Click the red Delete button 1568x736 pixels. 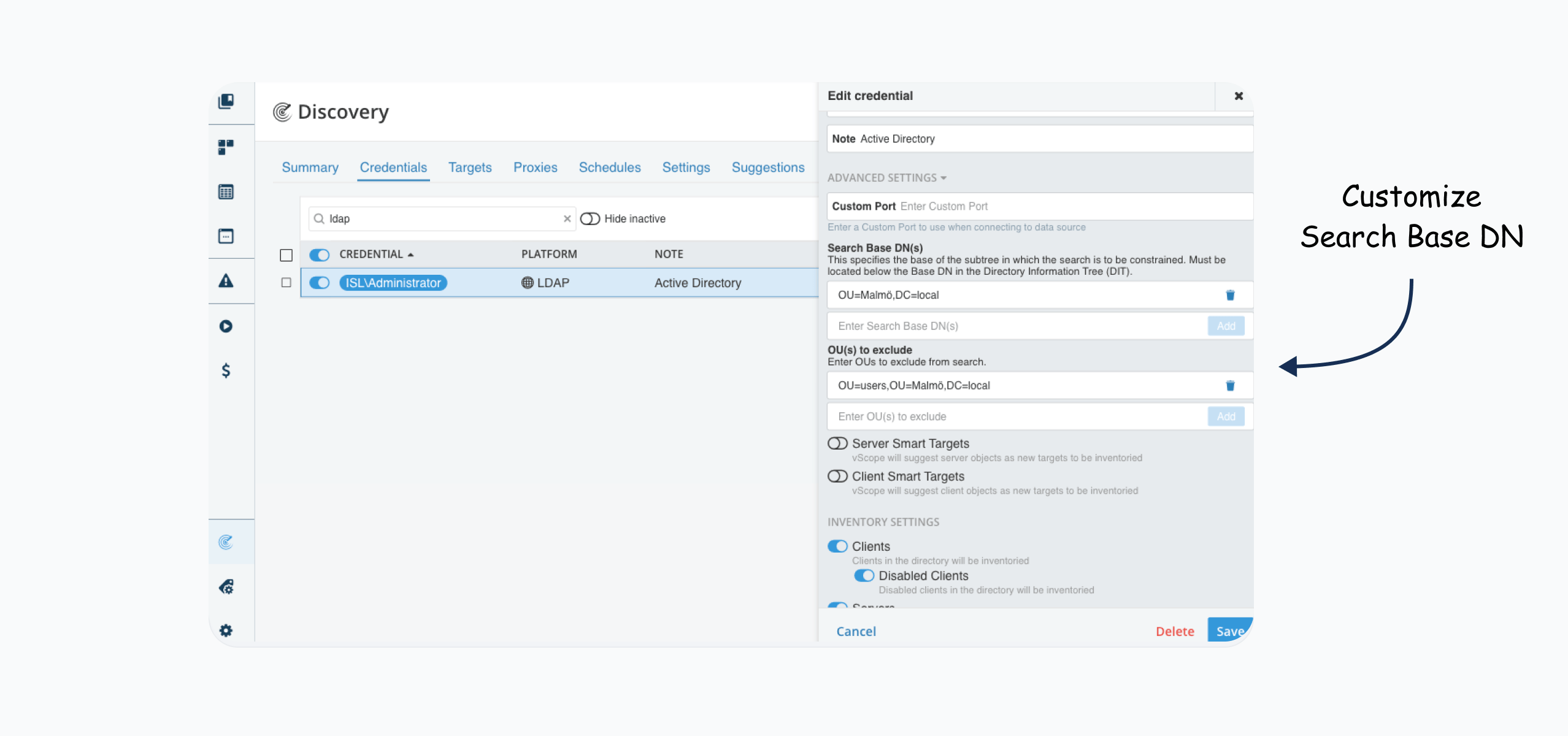(x=1175, y=632)
